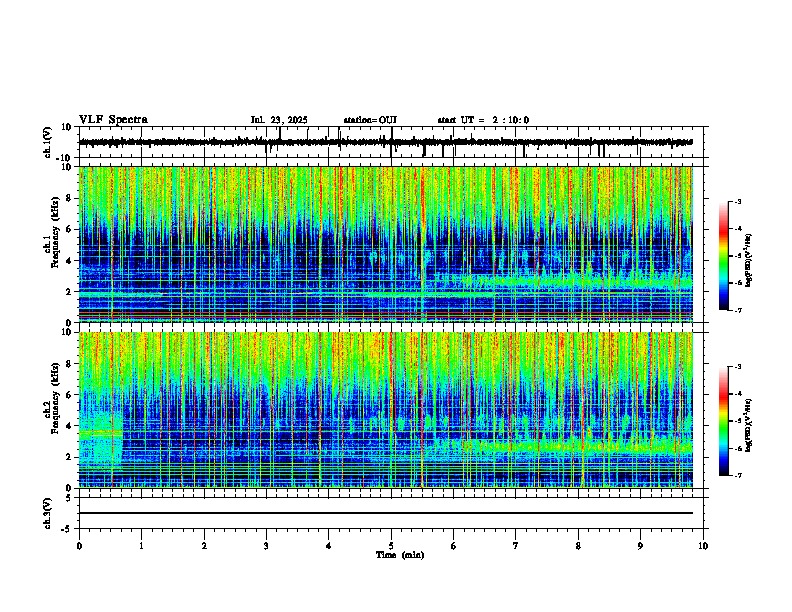Click the ch.2 spectrogram color scale bar
Viewport: 792px width, 612px height.
[x=723, y=421]
